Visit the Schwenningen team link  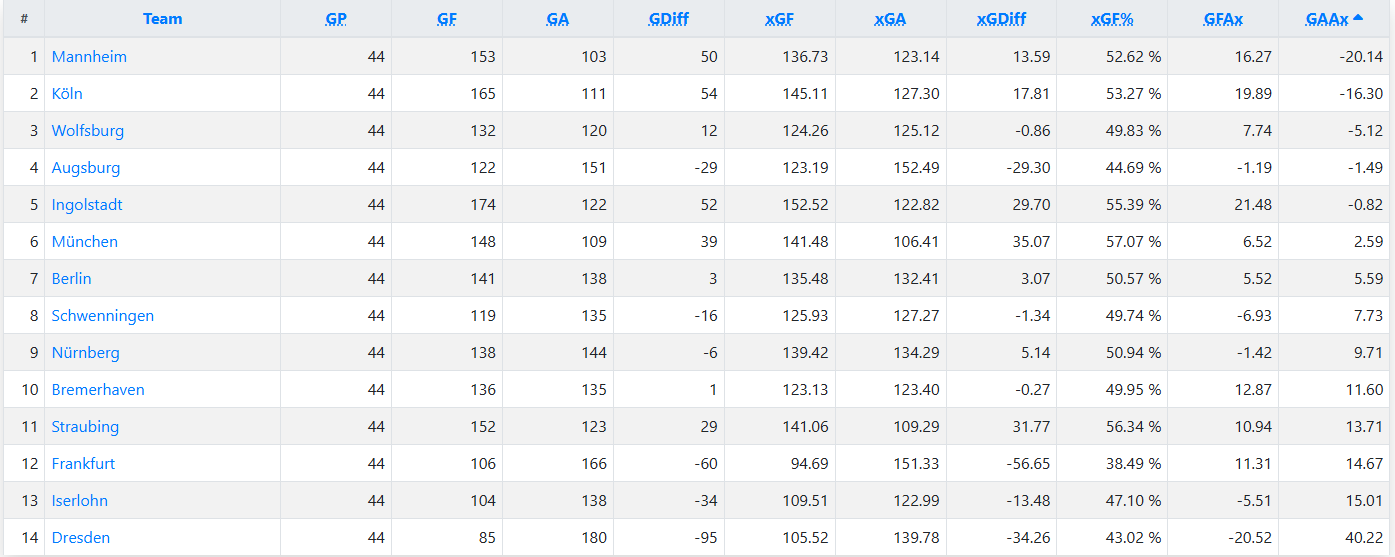(x=103, y=316)
